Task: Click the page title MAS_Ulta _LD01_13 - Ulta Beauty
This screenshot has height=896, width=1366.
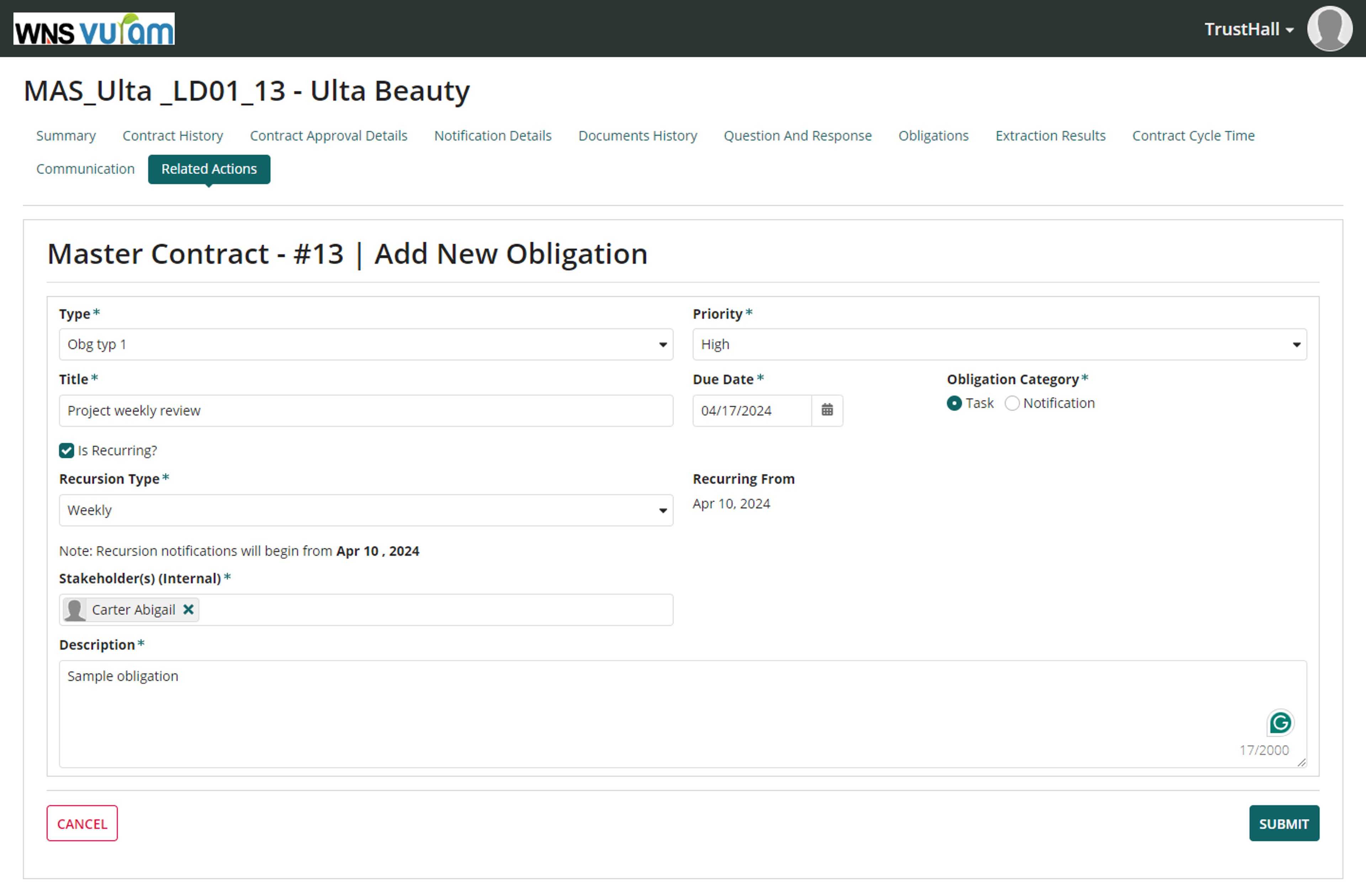Action: pos(247,91)
